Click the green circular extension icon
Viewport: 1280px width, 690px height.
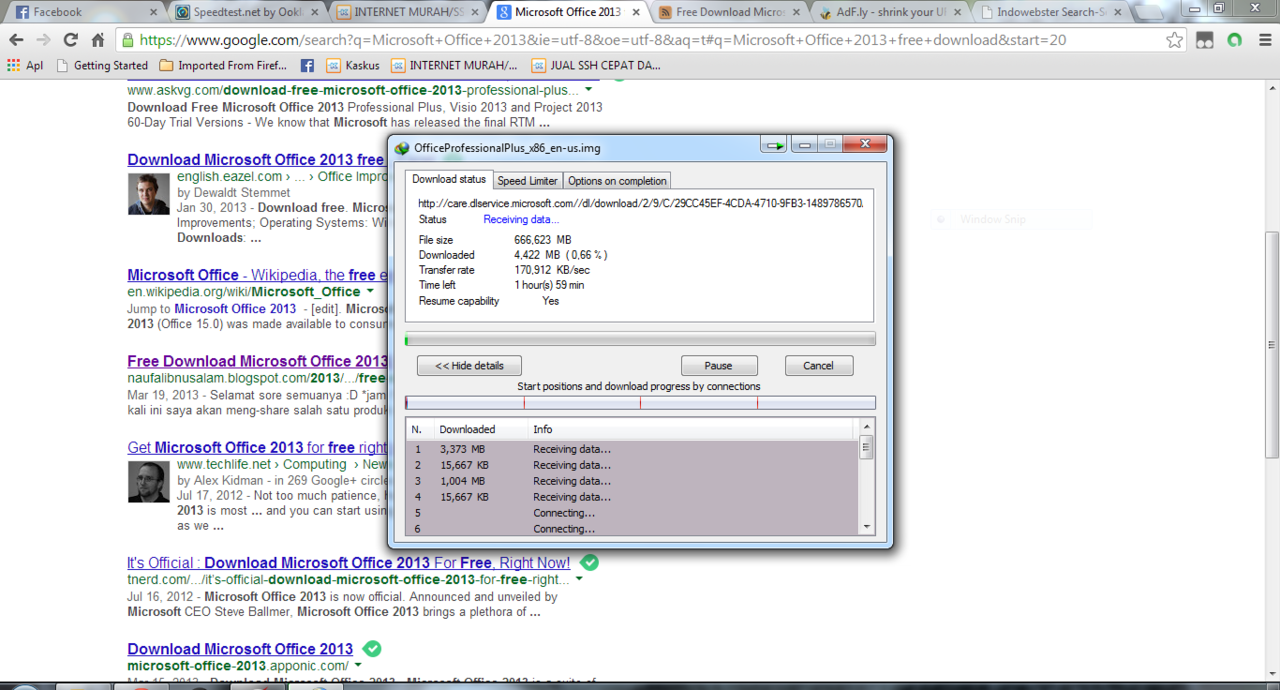click(1234, 40)
